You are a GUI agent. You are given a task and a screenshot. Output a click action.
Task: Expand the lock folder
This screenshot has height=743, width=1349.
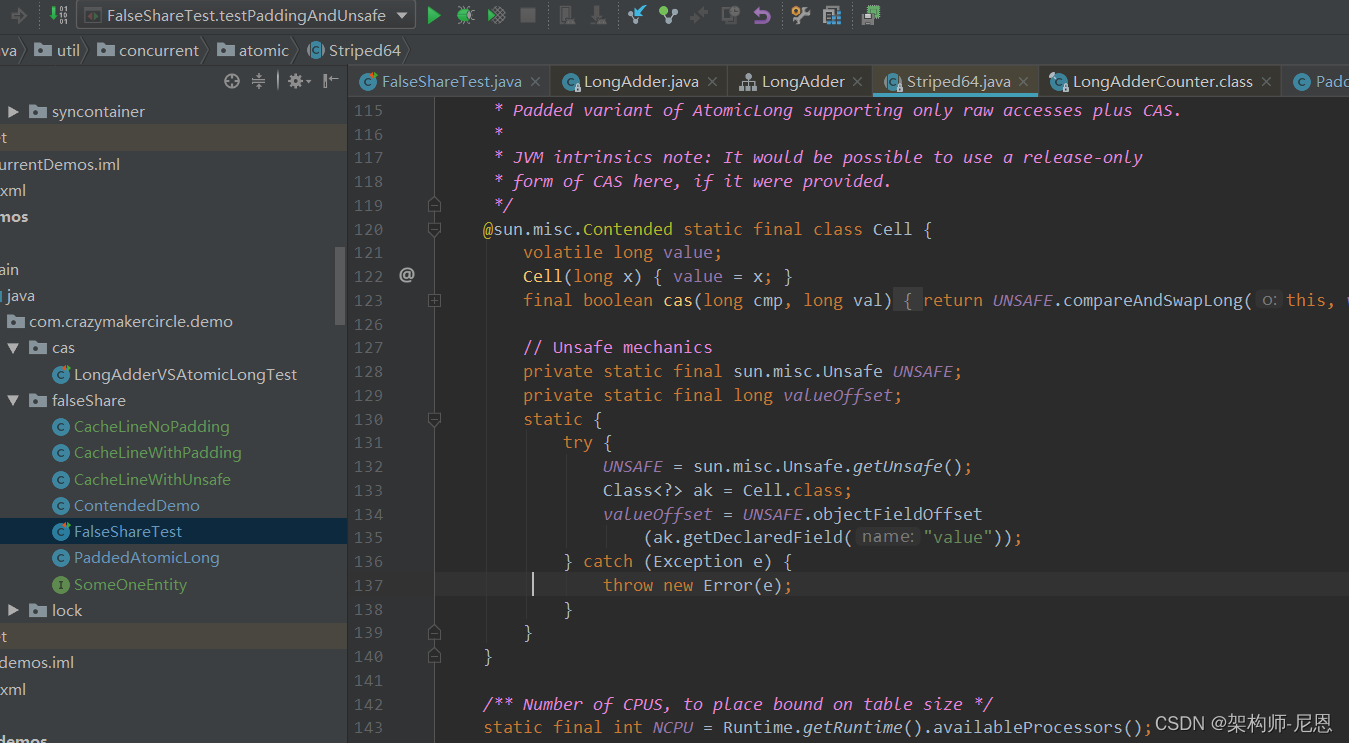(x=13, y=611)
